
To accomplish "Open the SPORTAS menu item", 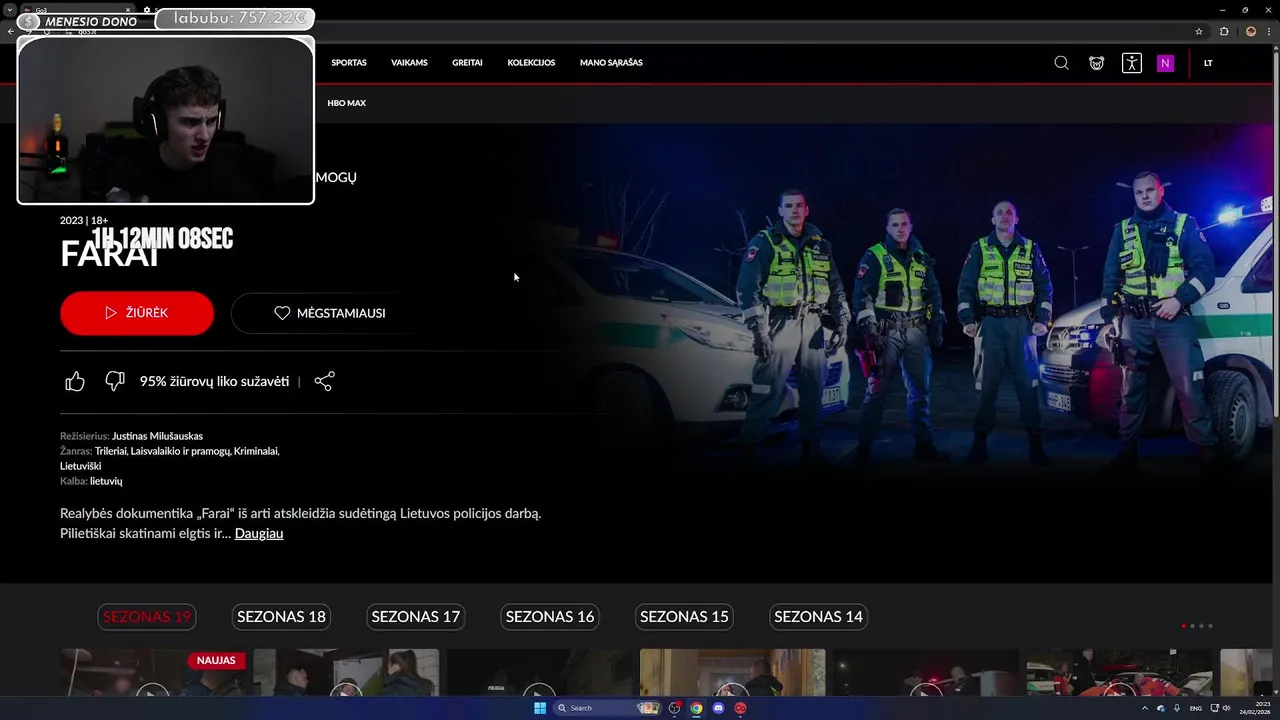I will point(349,63).
